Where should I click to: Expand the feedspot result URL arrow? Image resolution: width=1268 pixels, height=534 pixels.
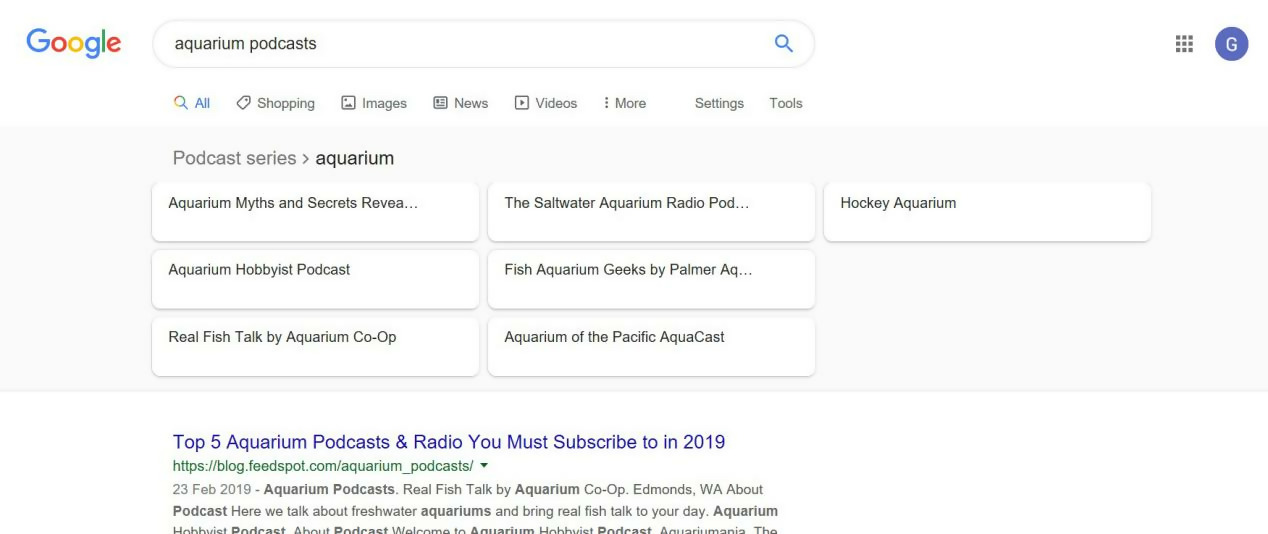pos(484,466)
